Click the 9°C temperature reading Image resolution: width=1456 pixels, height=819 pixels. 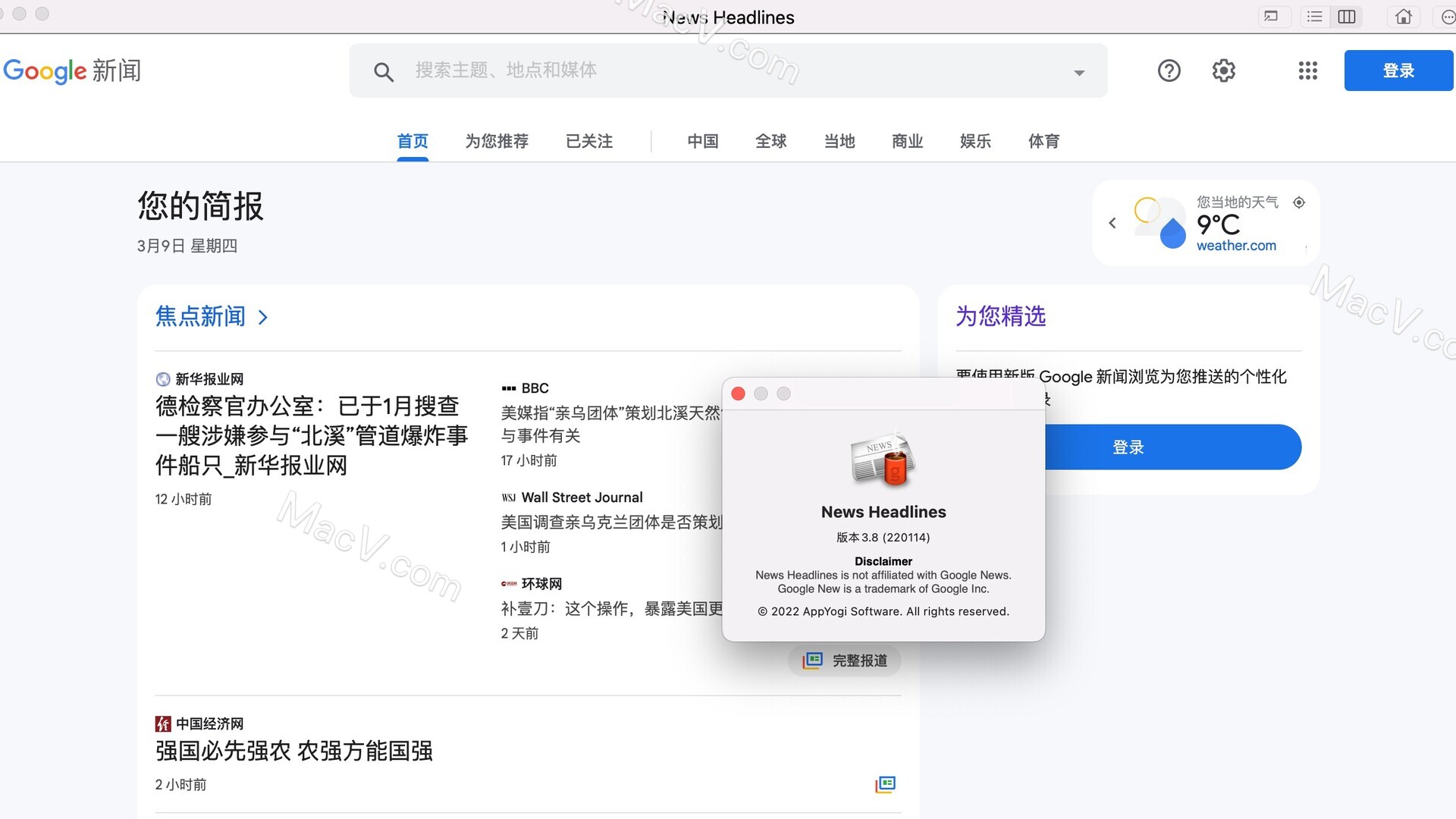1218,224
